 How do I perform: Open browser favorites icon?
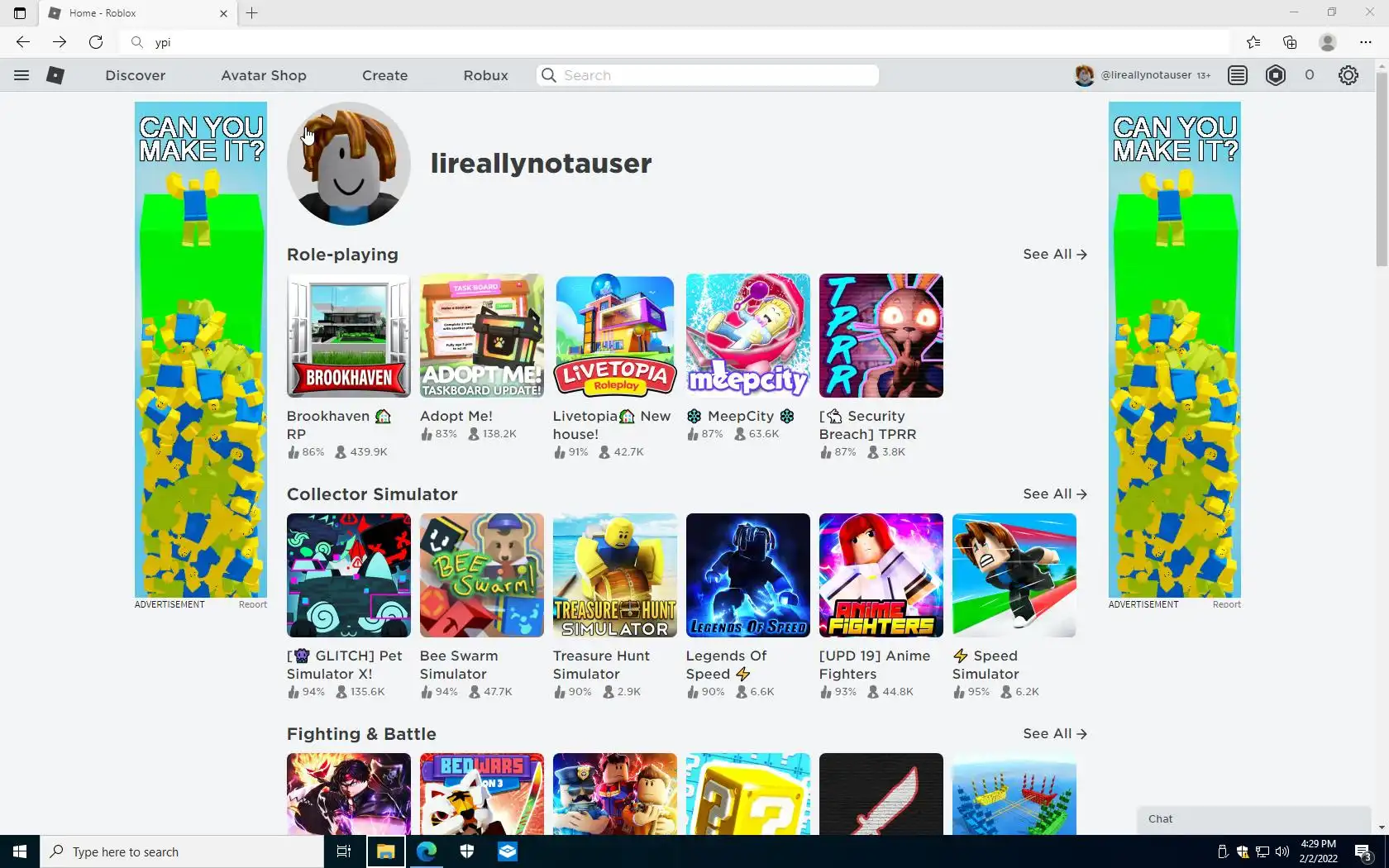tap(1253, 42)
